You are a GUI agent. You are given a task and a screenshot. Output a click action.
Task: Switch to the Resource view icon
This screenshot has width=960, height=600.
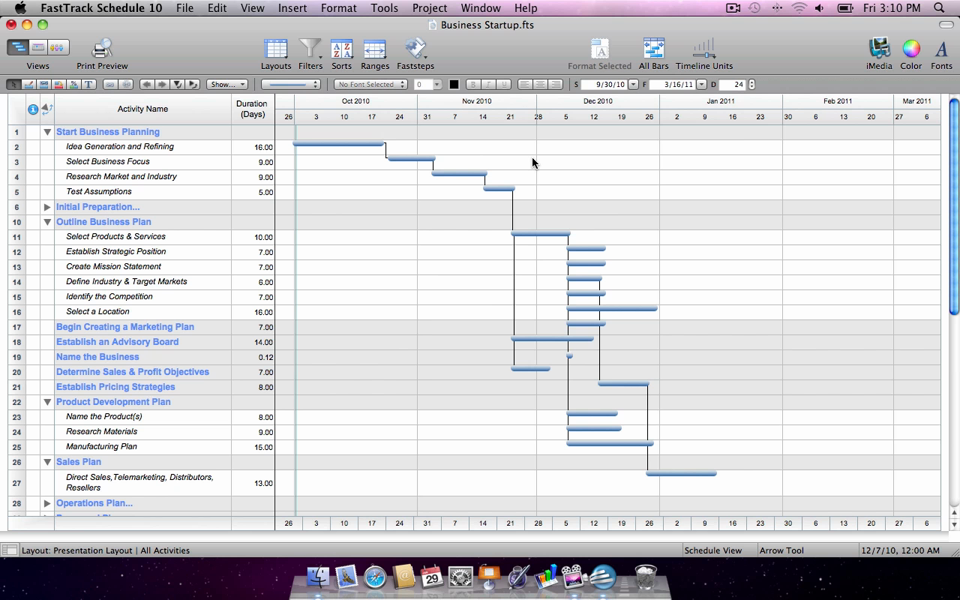tap(58, 47)
